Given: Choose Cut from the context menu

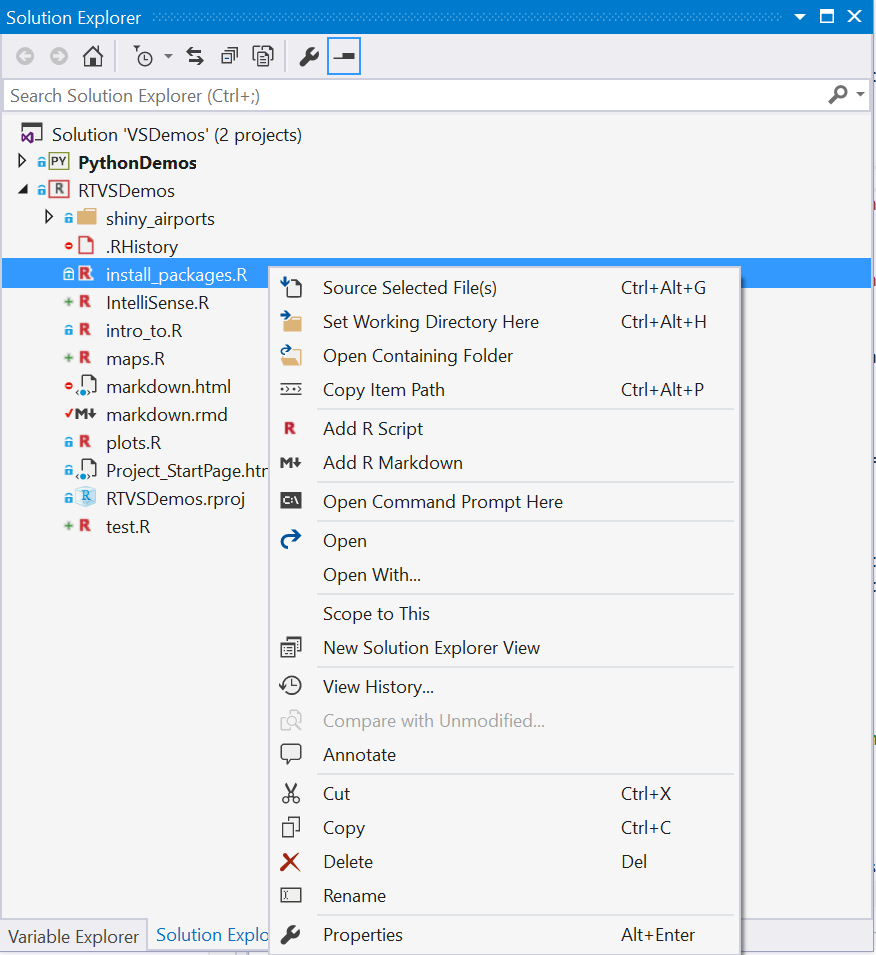Looking at the screenshot, I should [504, 794].
